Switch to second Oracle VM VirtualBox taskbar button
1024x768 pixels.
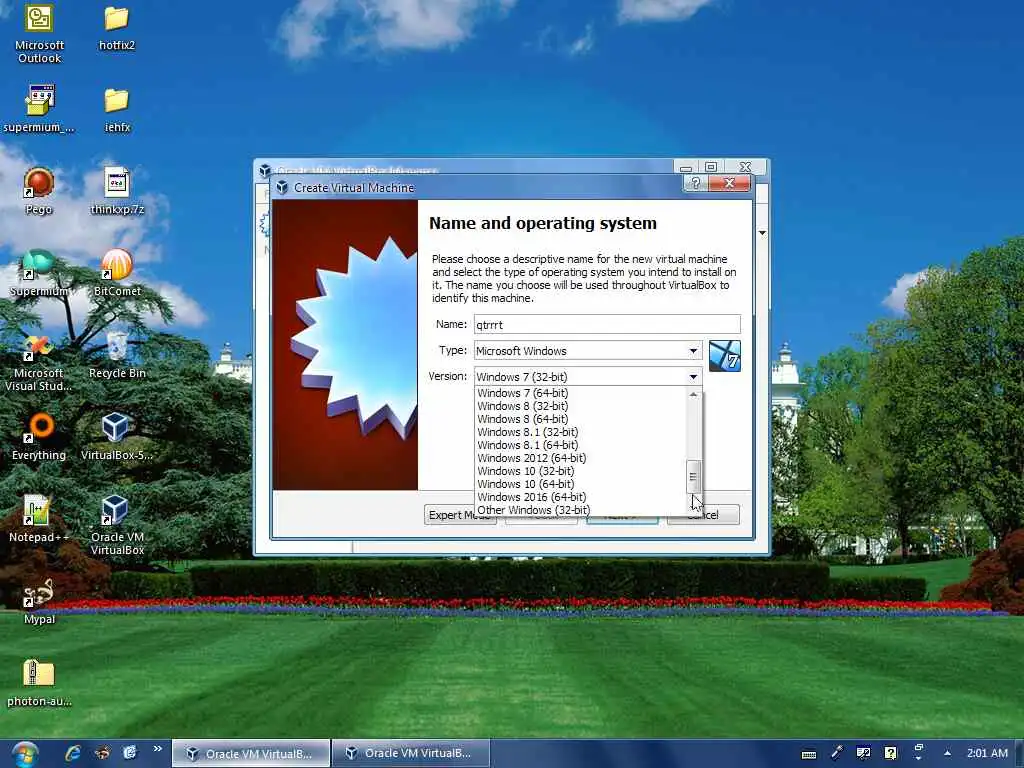[411, 754]
